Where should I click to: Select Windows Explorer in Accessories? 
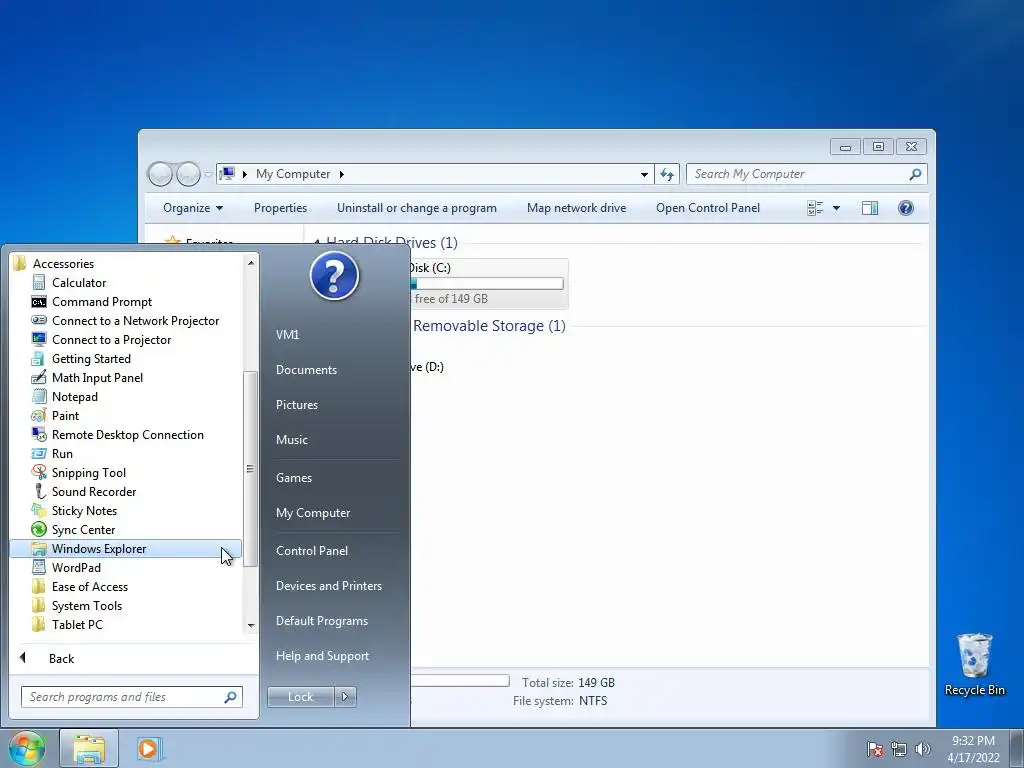coord(125,549)
